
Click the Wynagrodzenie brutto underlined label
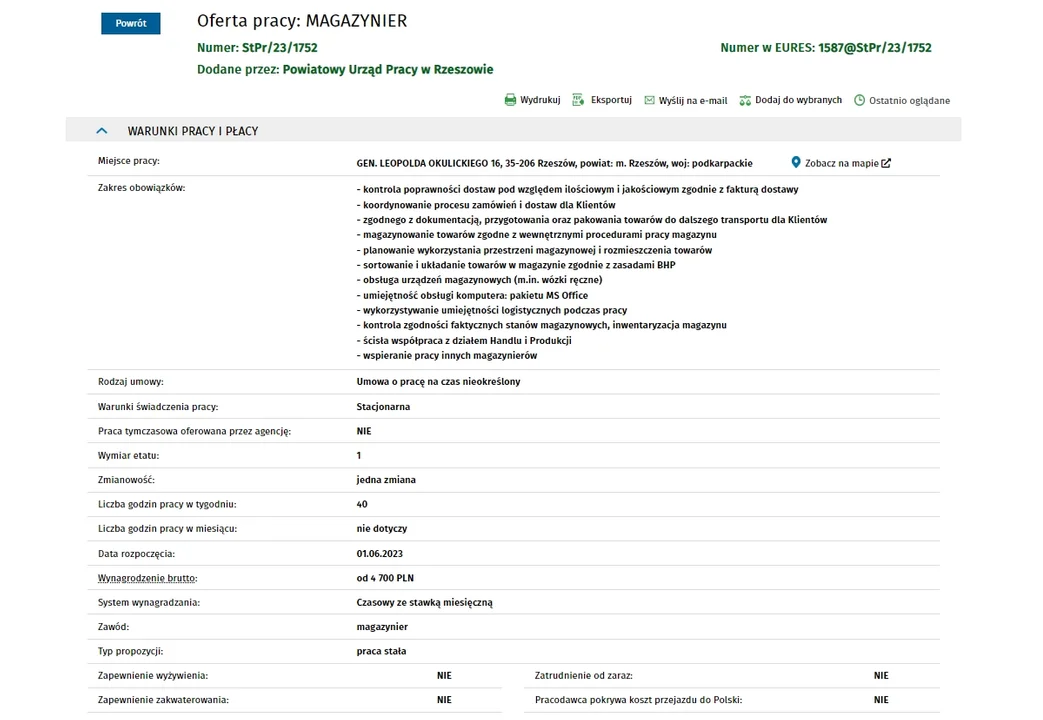click(x=148, y=578)
